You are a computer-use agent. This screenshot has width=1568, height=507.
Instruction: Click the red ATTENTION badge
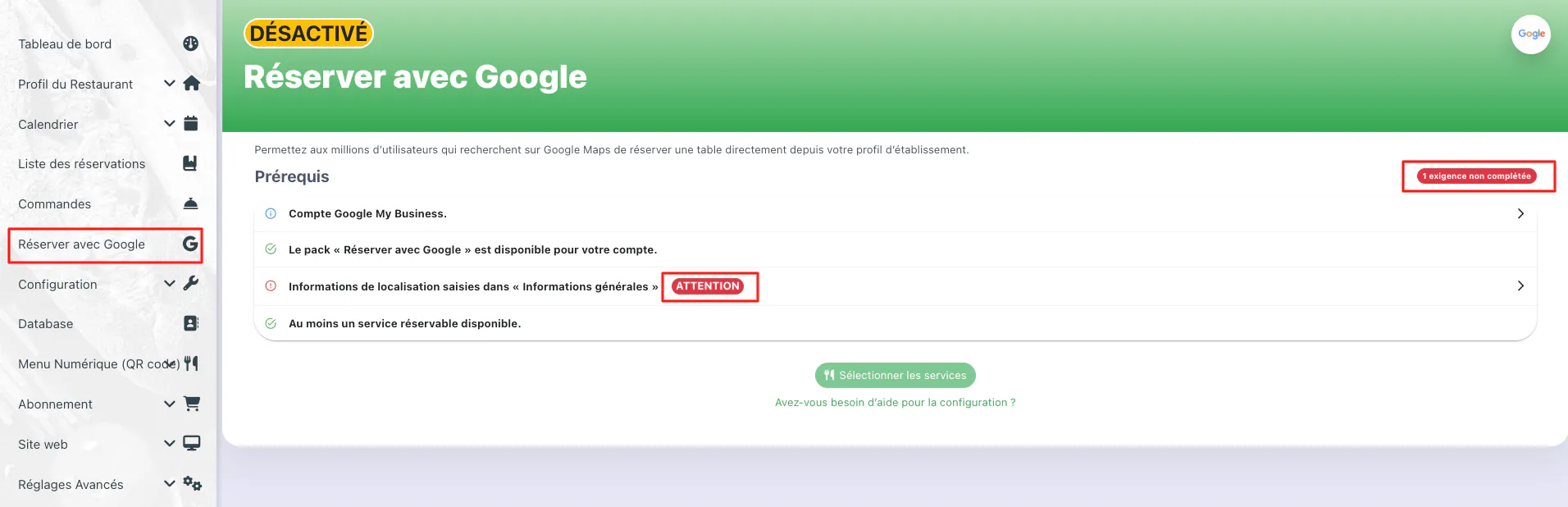(708, 286)
